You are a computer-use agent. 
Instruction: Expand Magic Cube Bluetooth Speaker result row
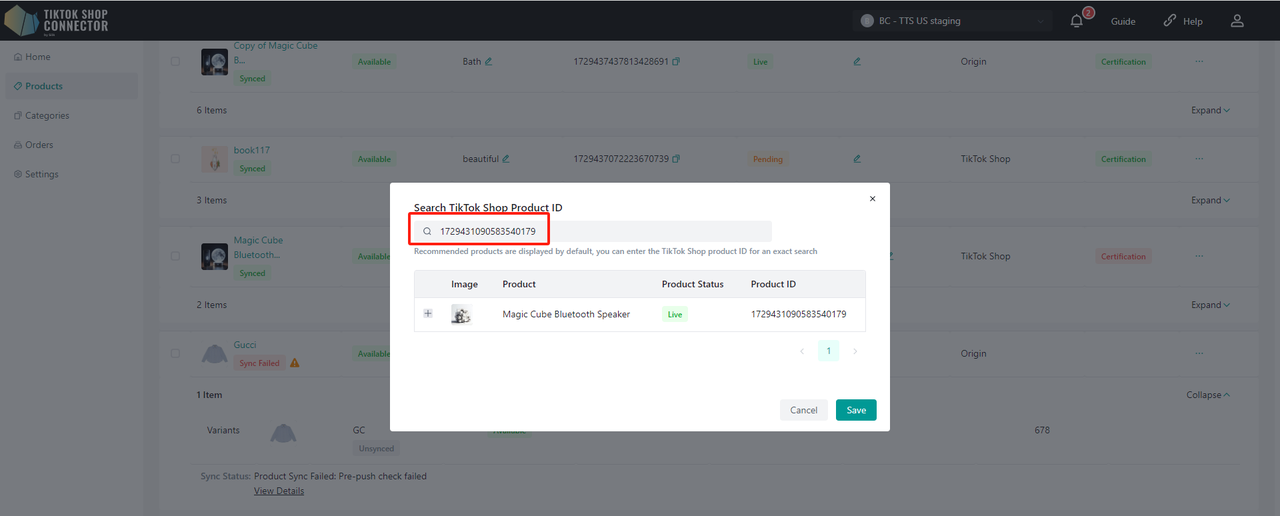[x=428, y=314]
